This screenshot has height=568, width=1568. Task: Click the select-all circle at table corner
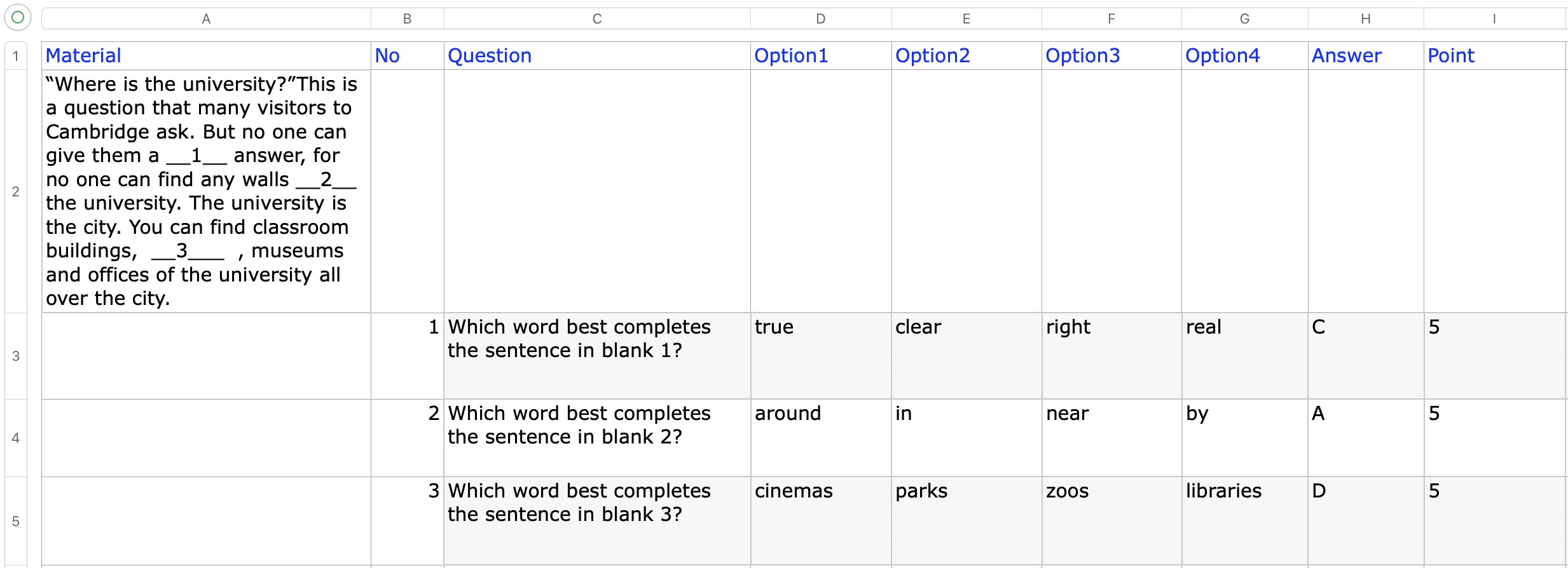coord(18,17)
